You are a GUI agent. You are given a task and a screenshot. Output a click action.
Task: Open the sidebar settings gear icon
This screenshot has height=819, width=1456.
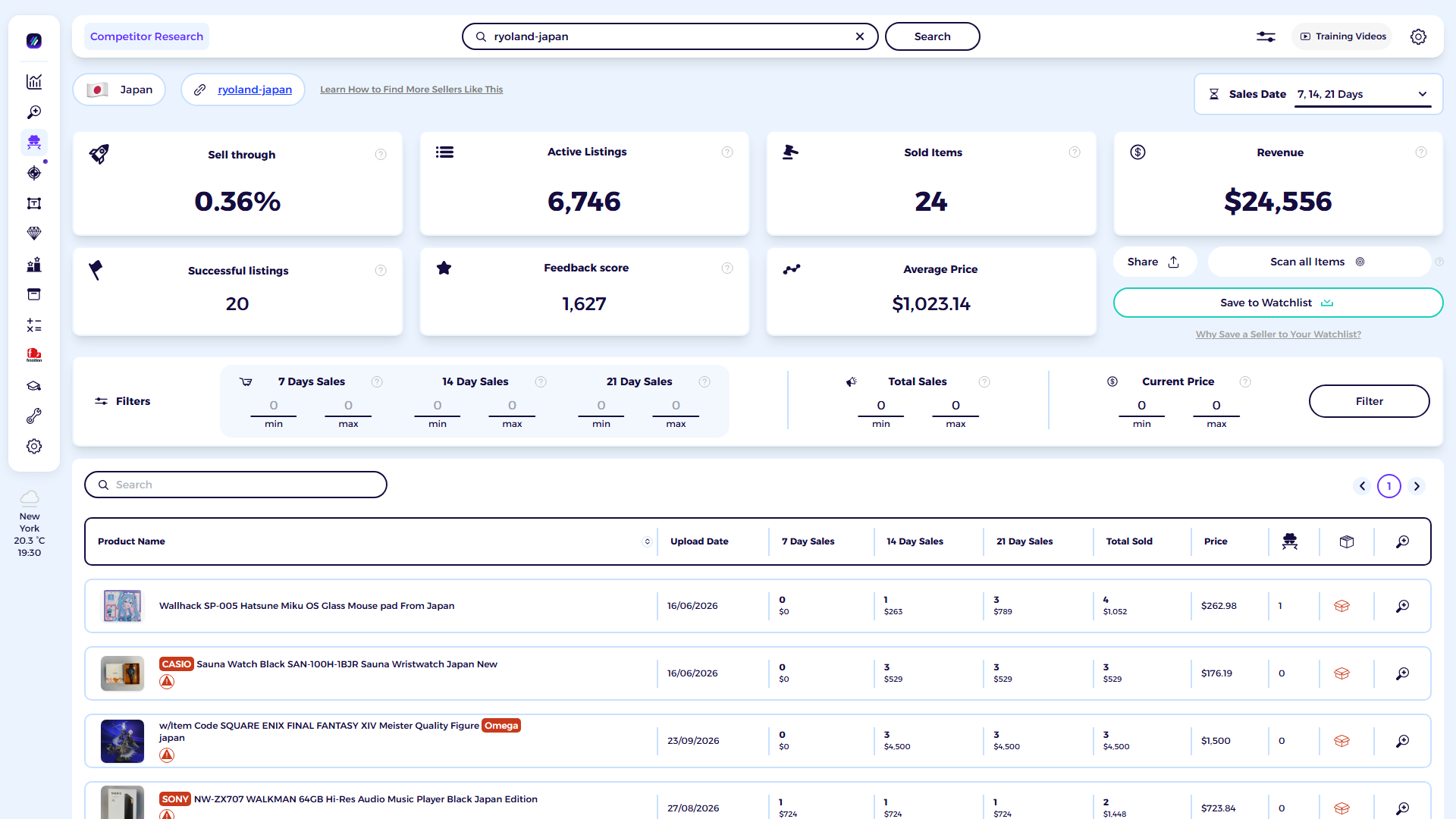[x=34, y=447]
